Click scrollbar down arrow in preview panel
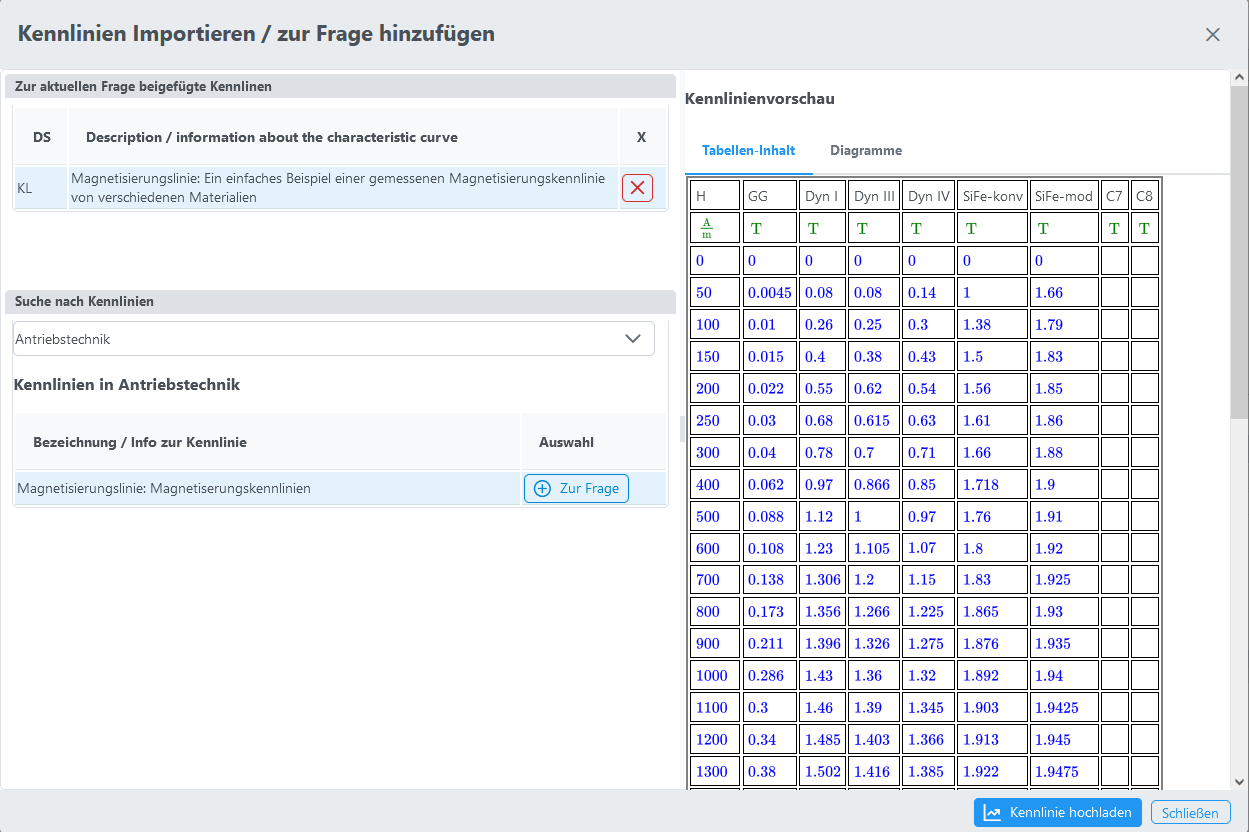The width and height of the screenshot is (1249, 832). point(1240,782)
